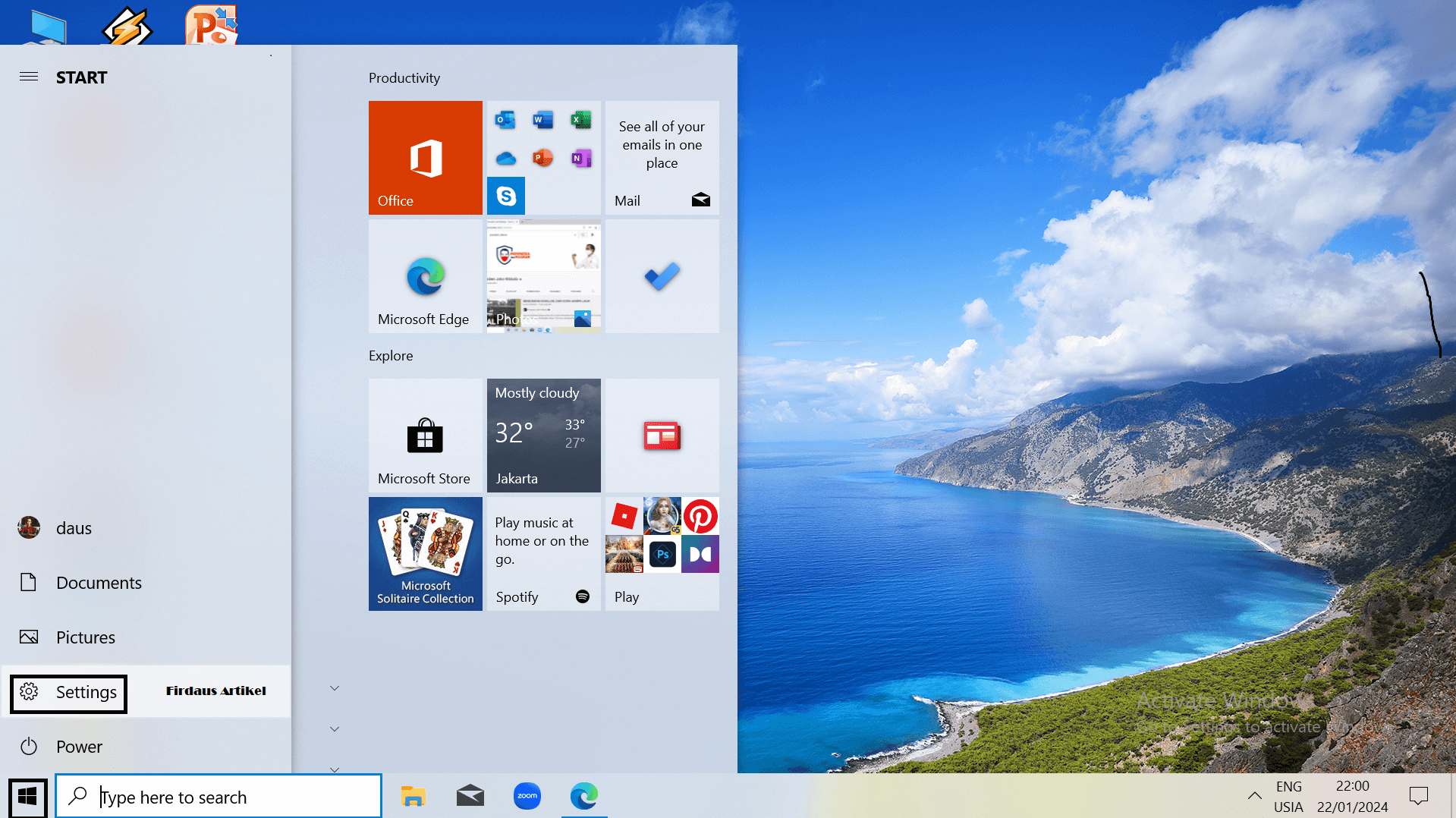
Task: Select the Explore group header
Action: click(391, 356)
